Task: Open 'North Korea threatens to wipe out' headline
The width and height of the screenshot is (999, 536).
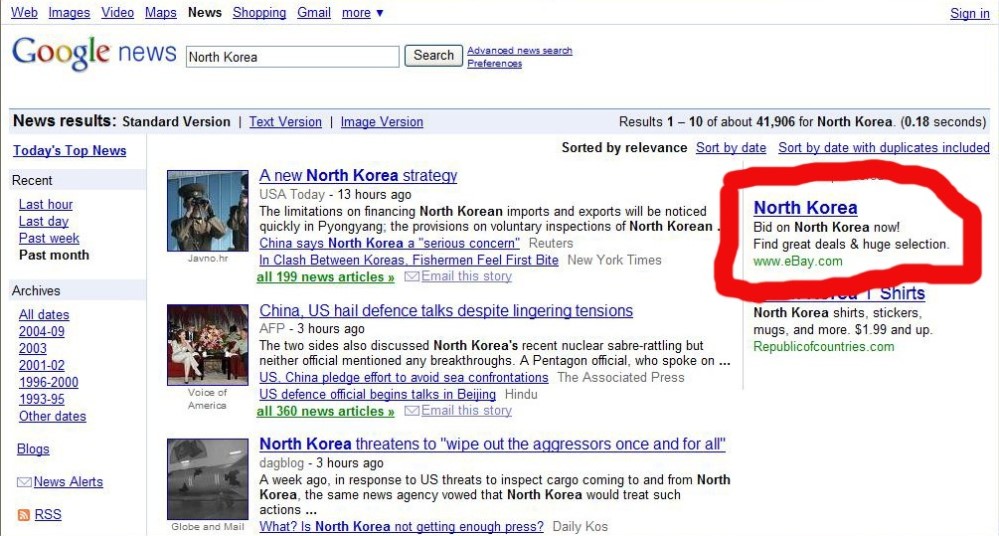Action: pyautogui.click(x=492, y=444)
